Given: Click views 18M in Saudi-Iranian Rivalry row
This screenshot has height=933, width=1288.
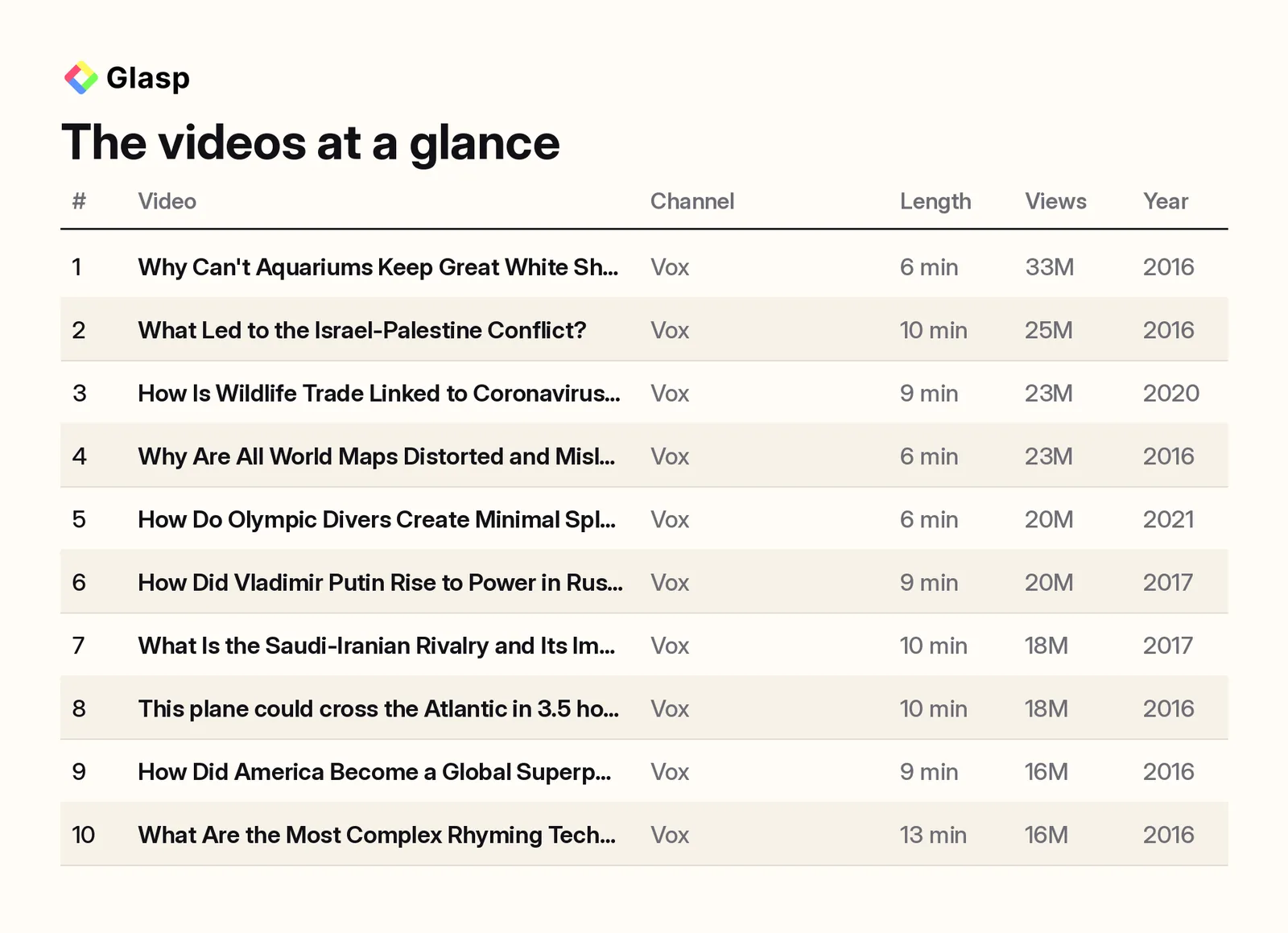Looking at the screenshot, I should 1046,646.
